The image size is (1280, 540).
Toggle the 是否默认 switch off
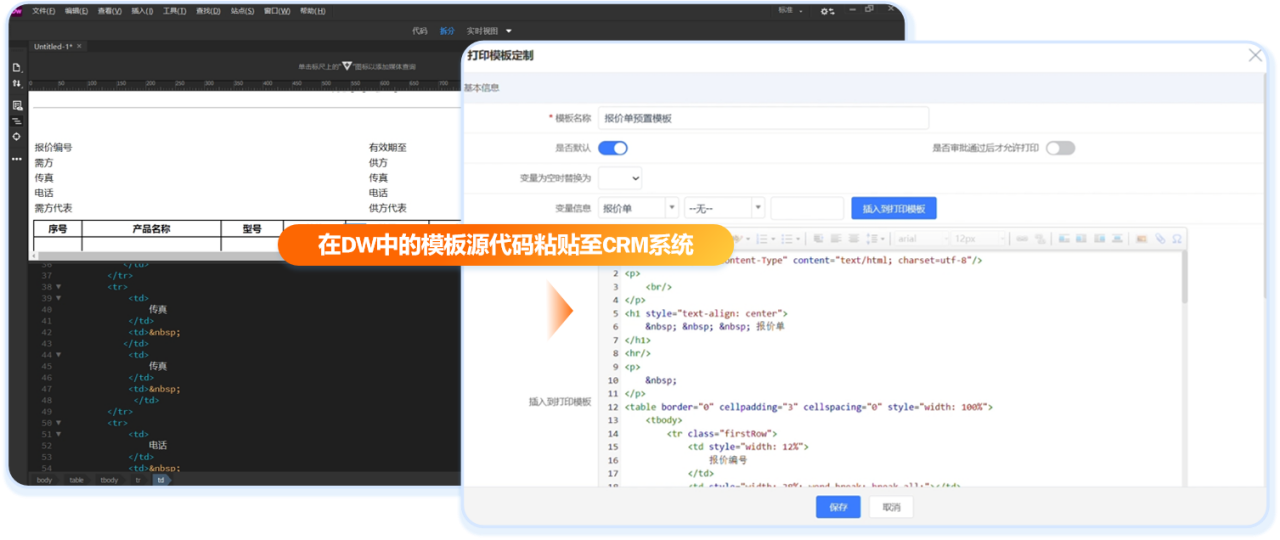(613, 148)
